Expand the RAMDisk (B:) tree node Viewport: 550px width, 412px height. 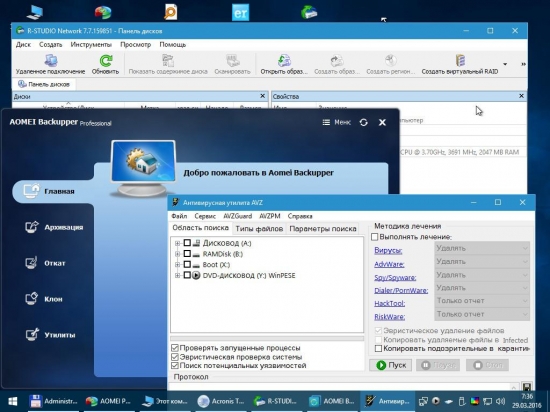(x=177, y=254)
